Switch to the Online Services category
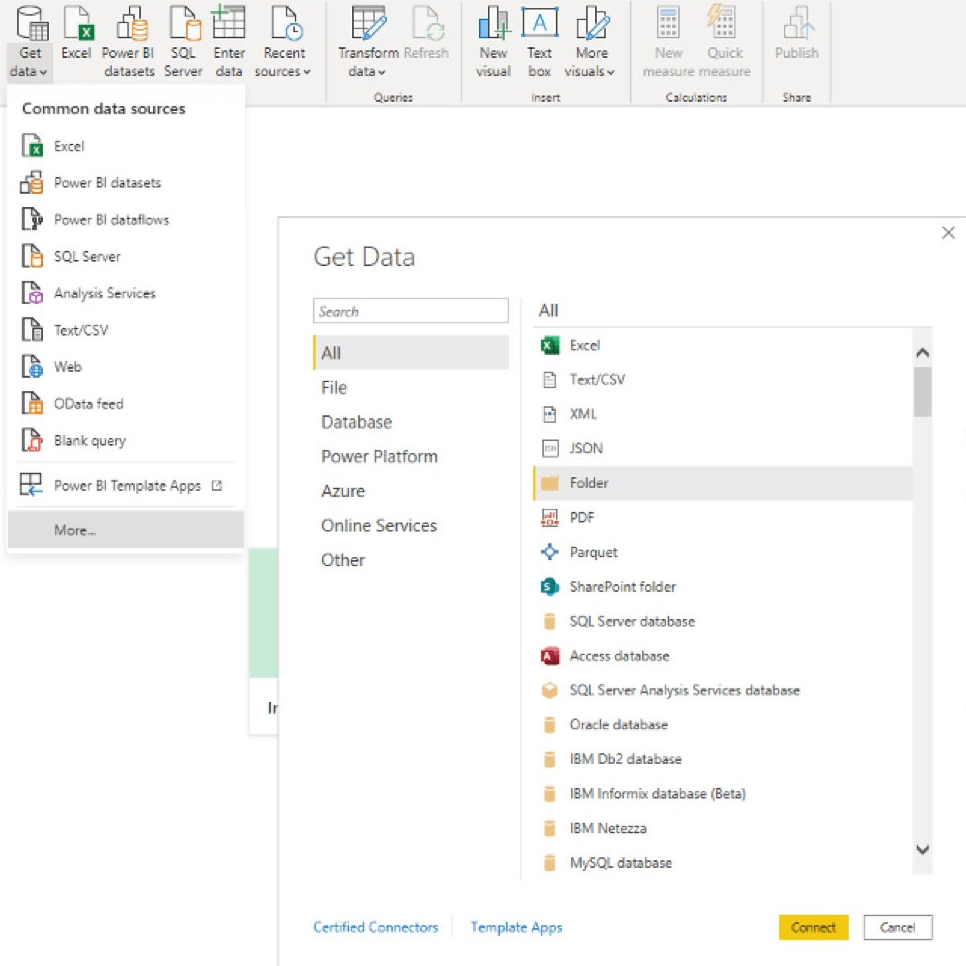 click(378, 526)
